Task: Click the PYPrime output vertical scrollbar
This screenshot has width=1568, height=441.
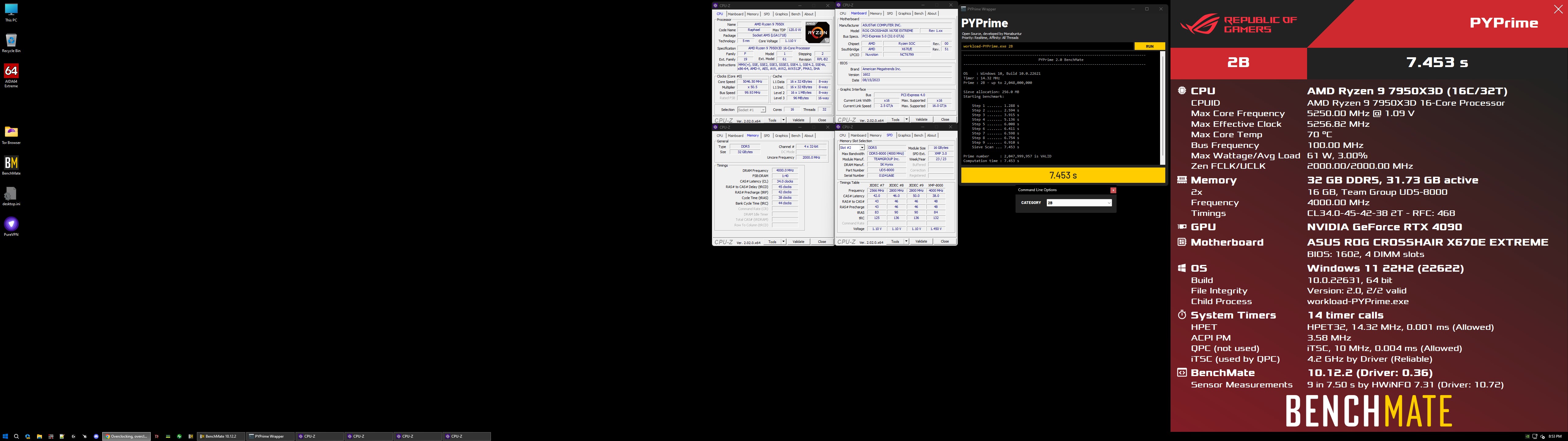Action: click(1163, 108)
